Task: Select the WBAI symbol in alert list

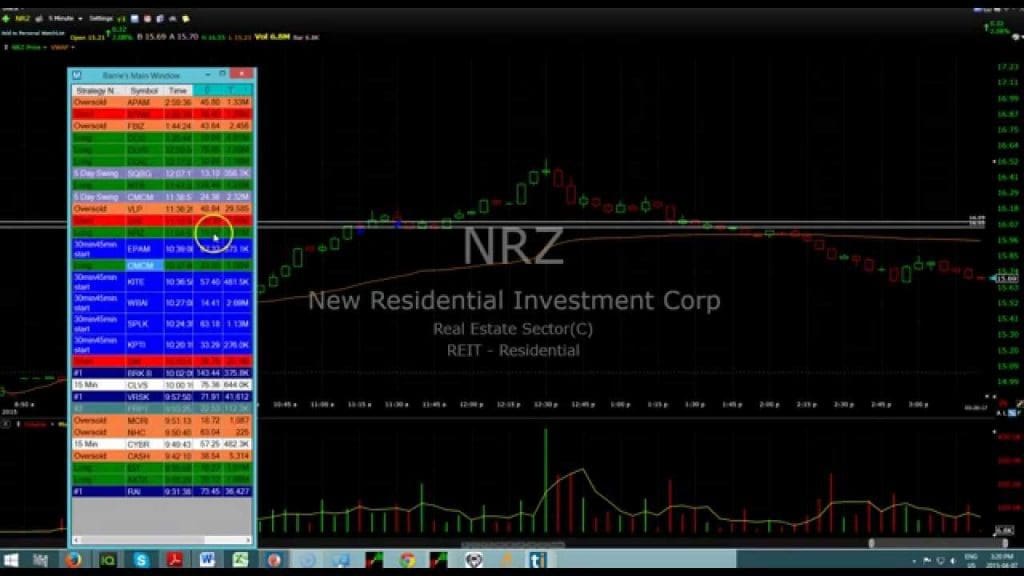Action: point(138,303)
